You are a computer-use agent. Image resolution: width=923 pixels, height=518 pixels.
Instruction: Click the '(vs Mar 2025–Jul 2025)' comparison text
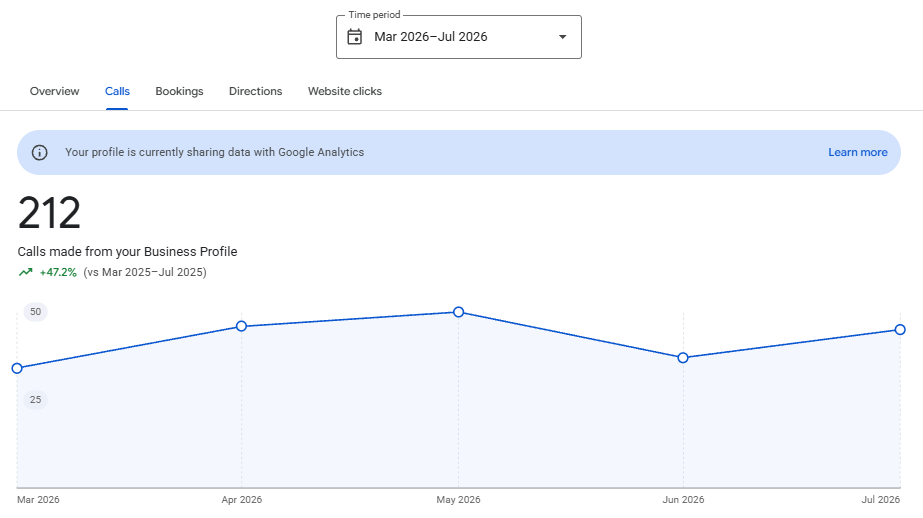click(x=145, y=272)
